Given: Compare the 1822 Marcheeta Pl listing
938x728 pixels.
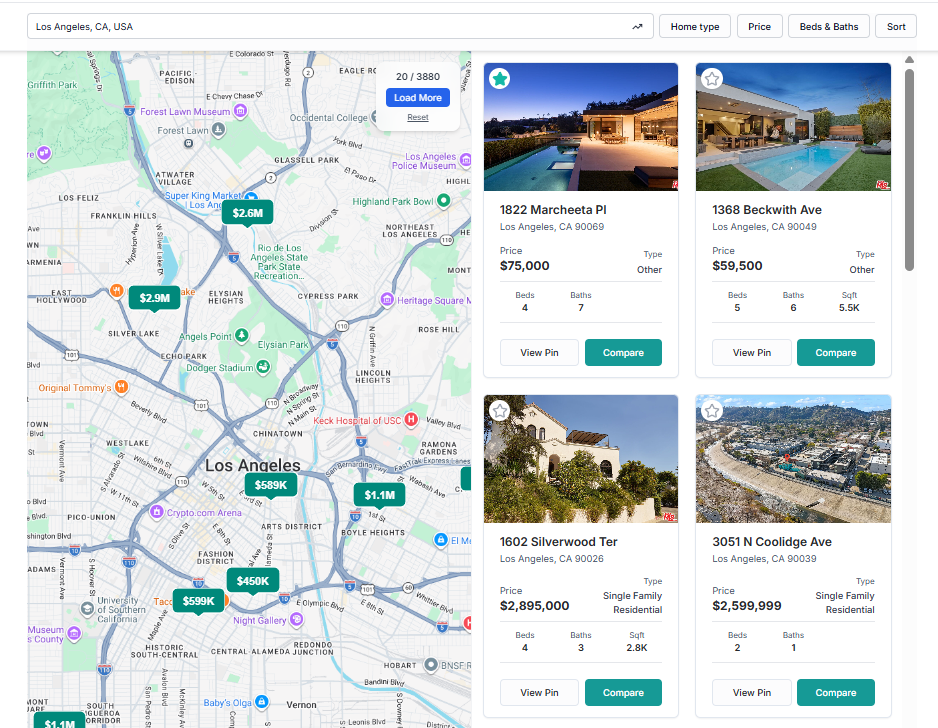Looking at the screenshot, I should (623, 352).
